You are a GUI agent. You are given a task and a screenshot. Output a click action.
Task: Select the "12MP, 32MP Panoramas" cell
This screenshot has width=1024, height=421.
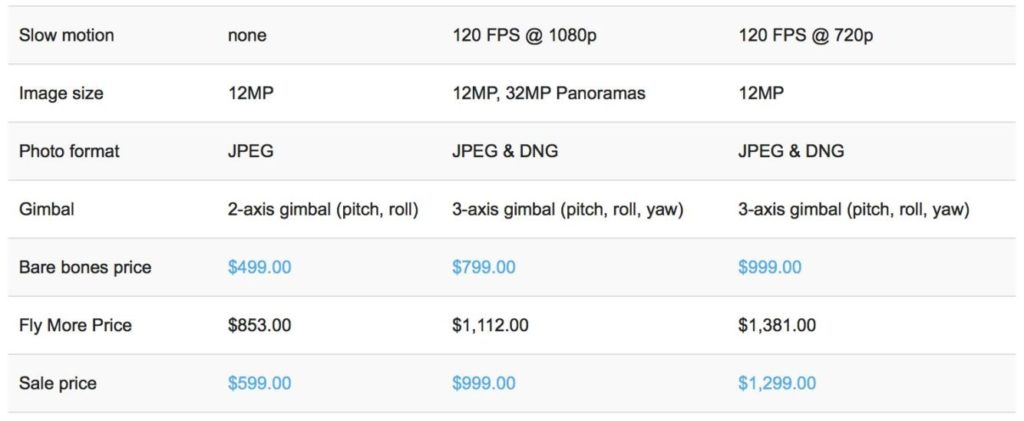click(549, 93)
